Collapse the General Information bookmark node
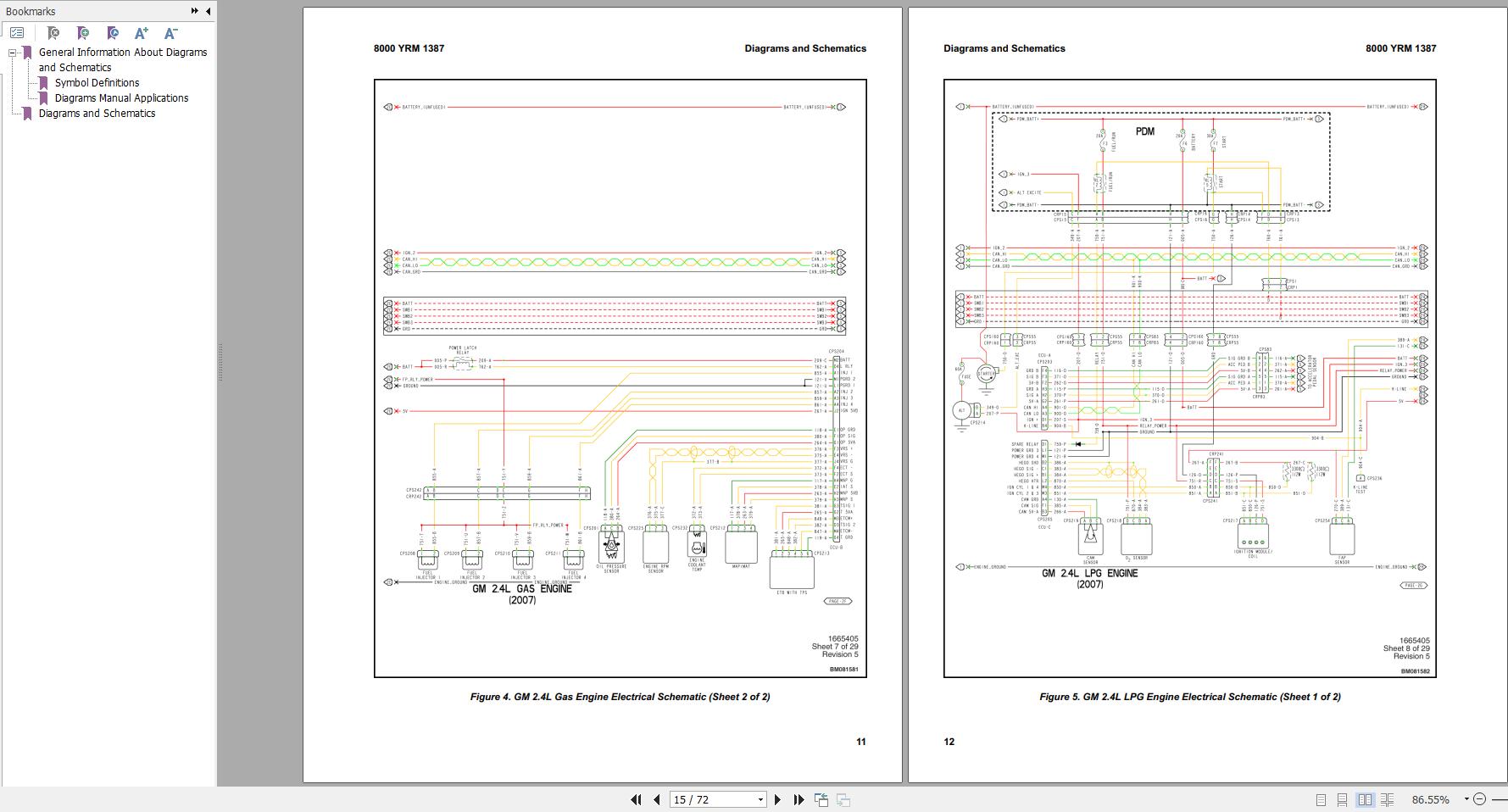This screenshot has height=812, width=1508. click(13, 53)
